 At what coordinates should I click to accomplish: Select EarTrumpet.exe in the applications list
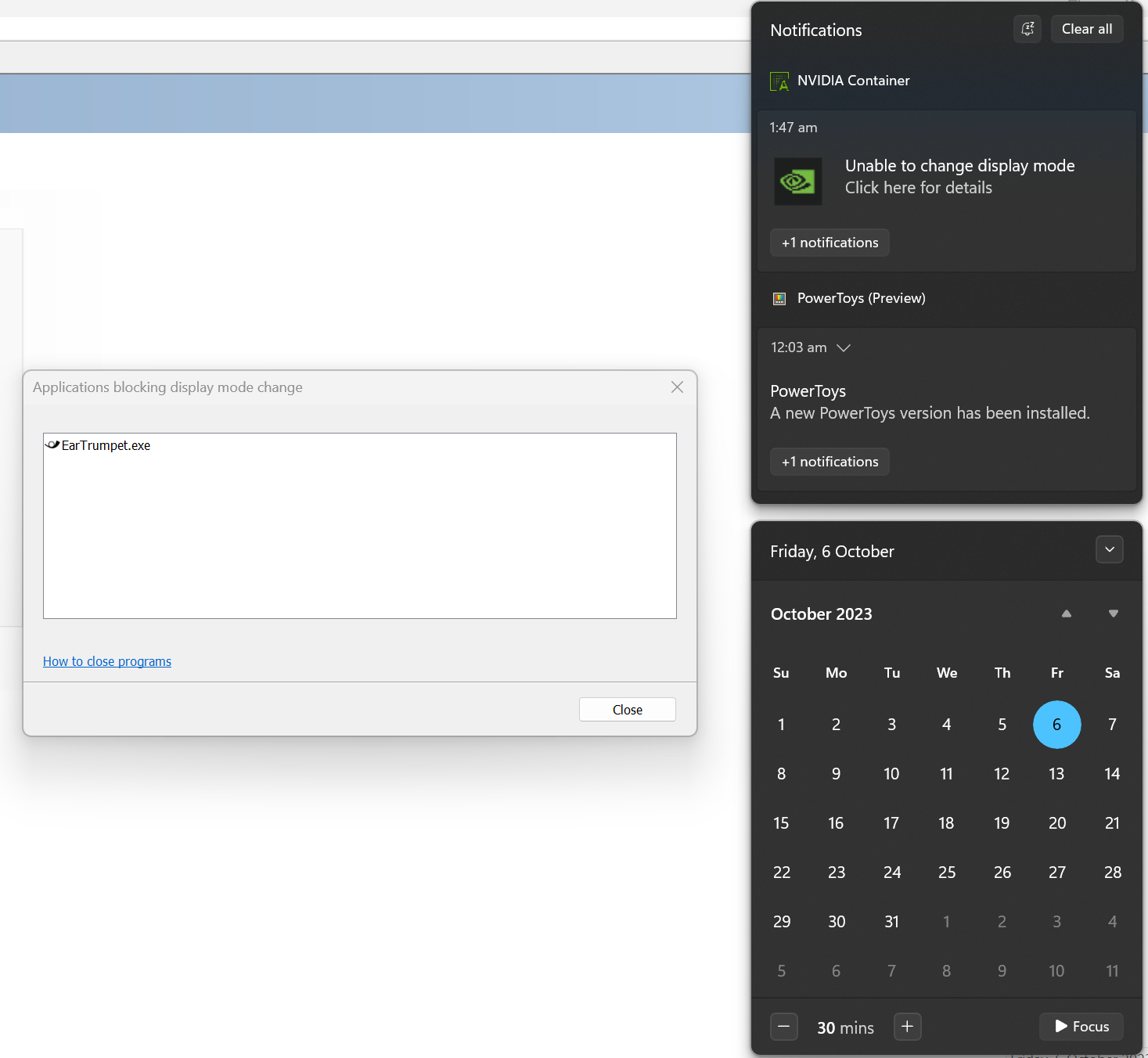(106, 444)
